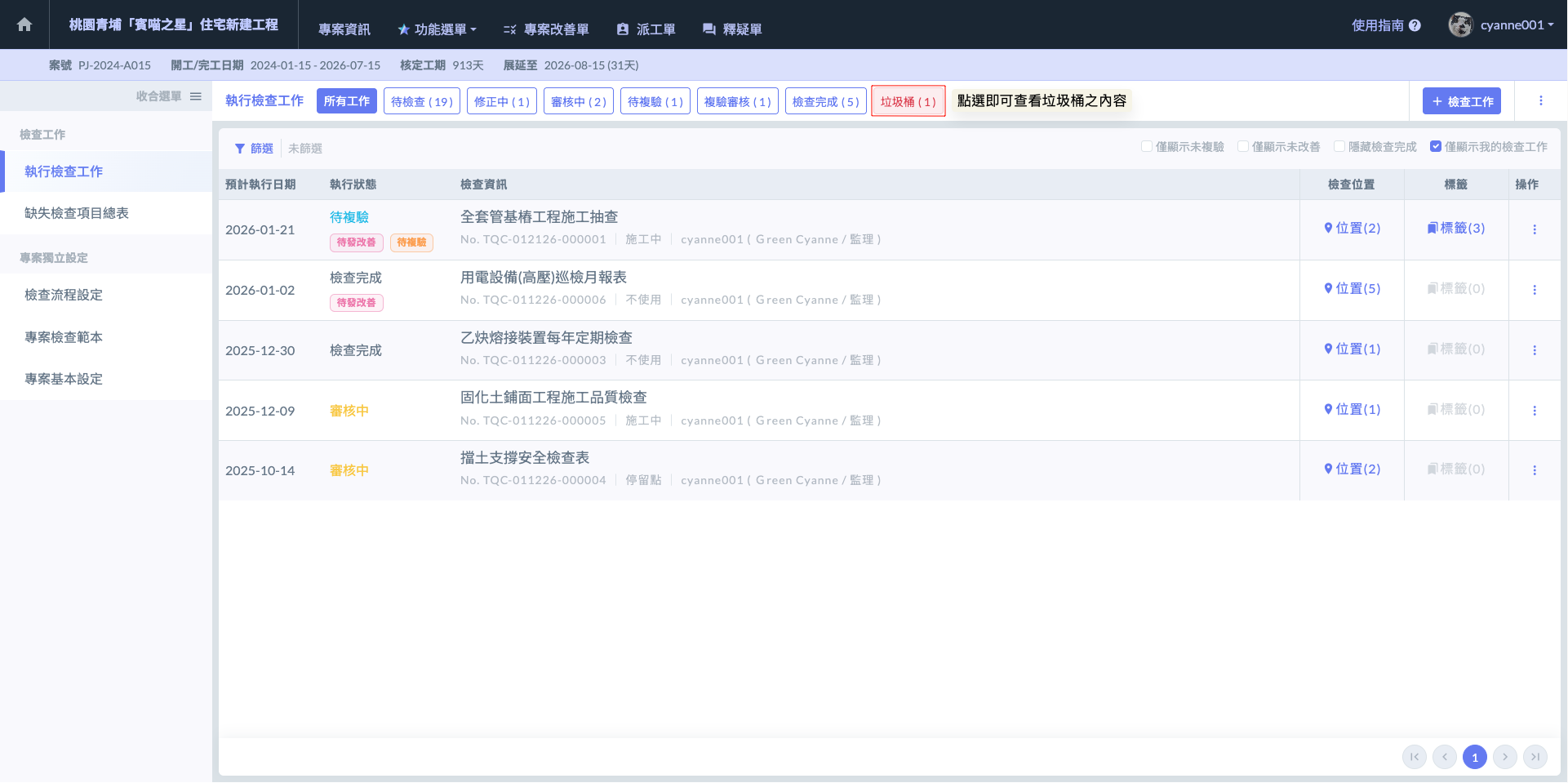The height and width of the screenshot is (783, 1568).
Task: Click the home icon in top bar
Action: [x=24, y=24]
